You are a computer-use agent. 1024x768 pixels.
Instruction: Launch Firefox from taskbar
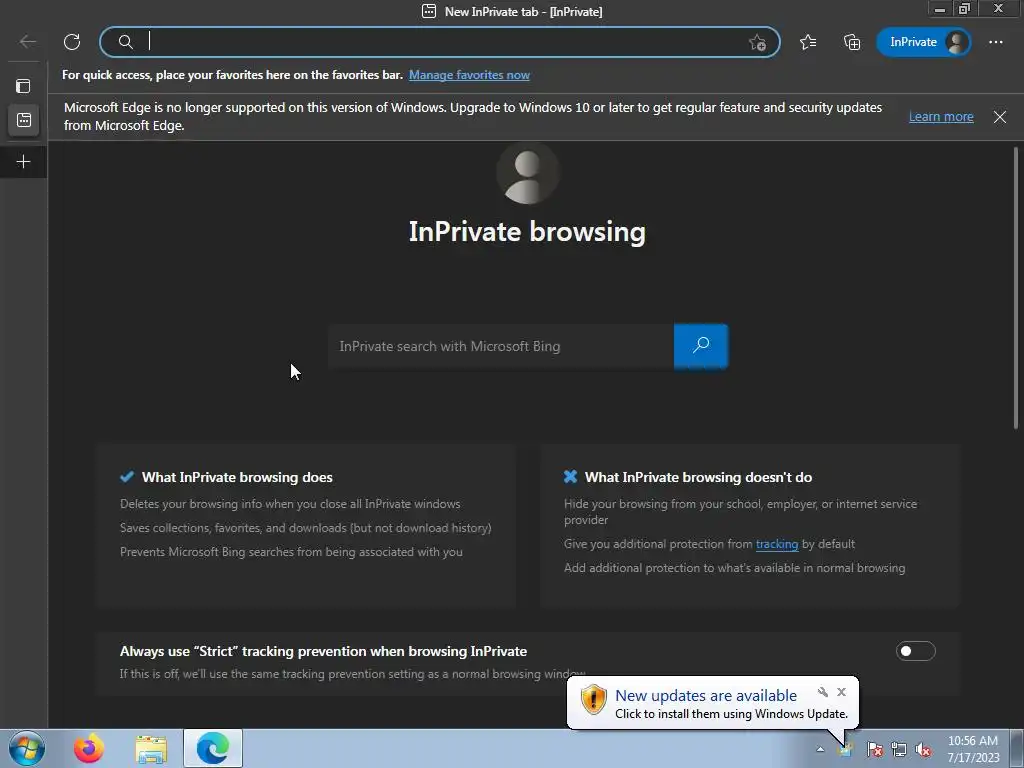[89, 748]
